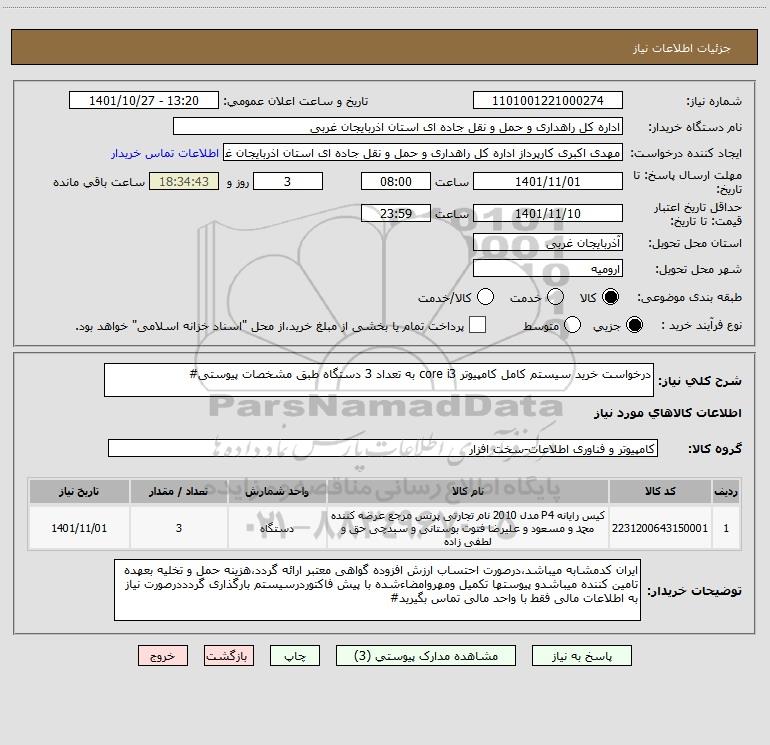This screenshot has height=745, width=770.
Task: Click the تاریخ نیاز column header
Action: [79, 491]
